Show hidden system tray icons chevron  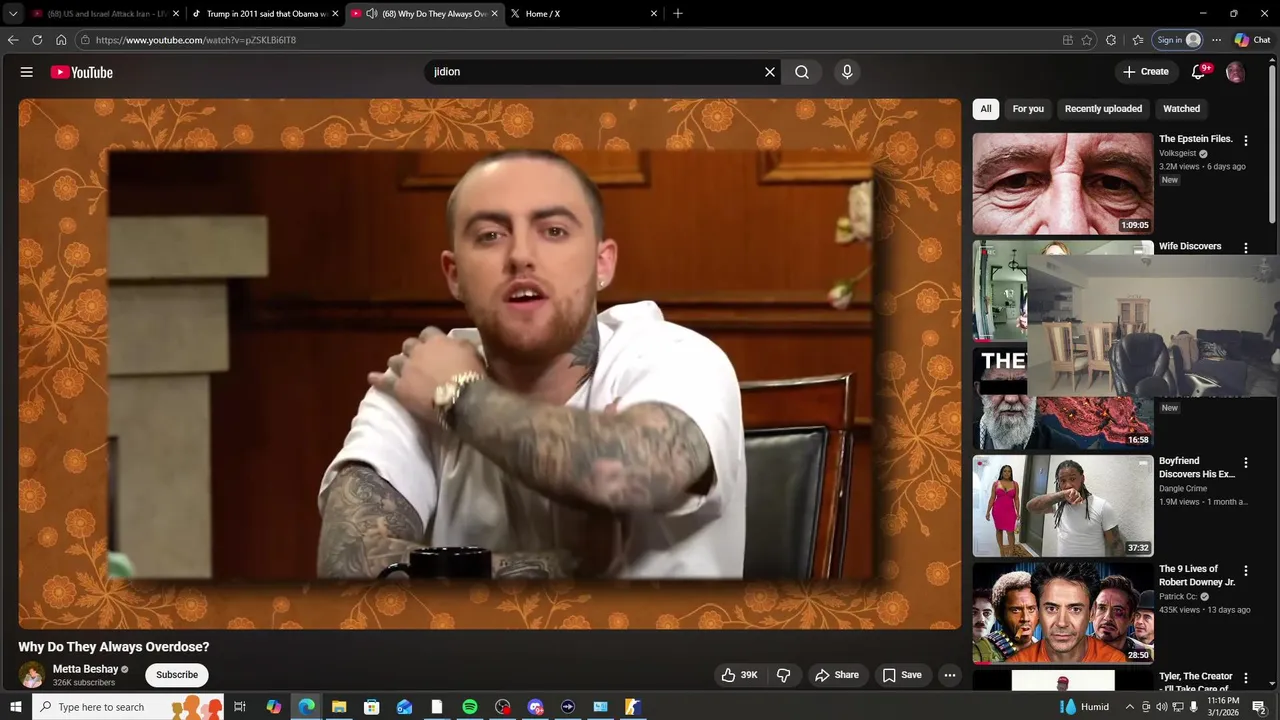(1130, 707)
